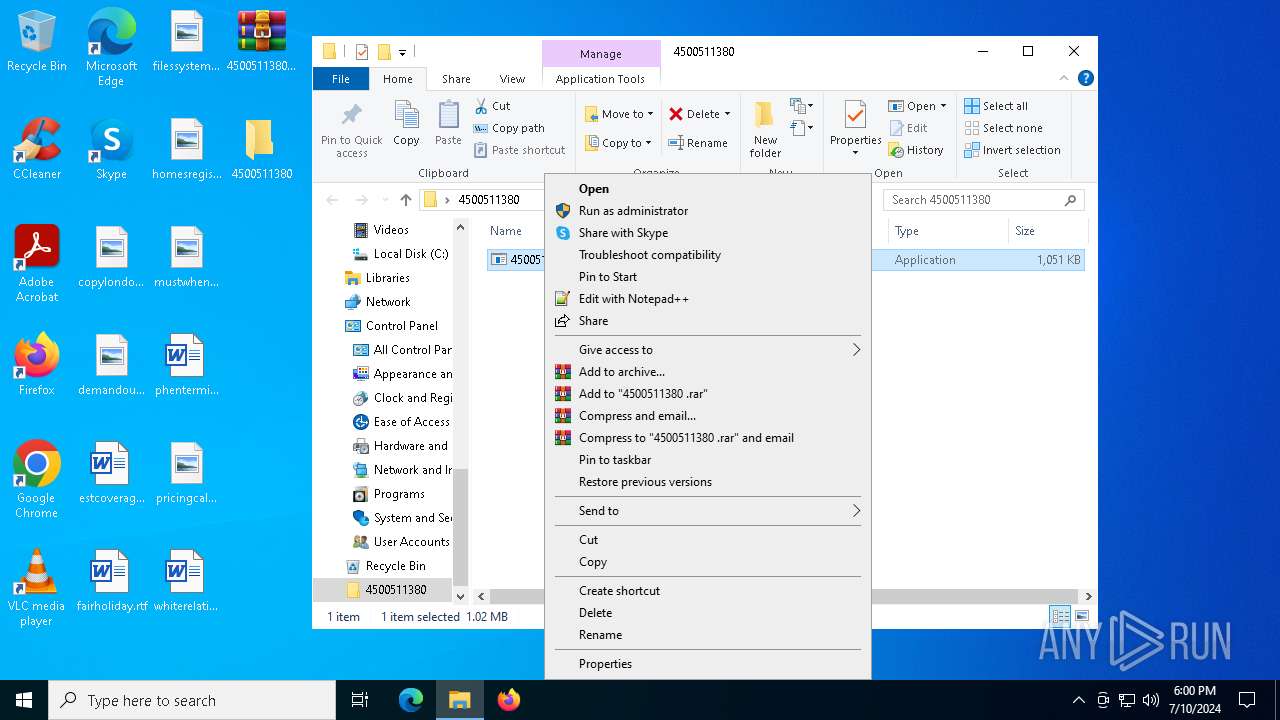Choose Share with Skype
Image resolution: width=1280 pixels, height=720 pixels.
coord(707,233)
